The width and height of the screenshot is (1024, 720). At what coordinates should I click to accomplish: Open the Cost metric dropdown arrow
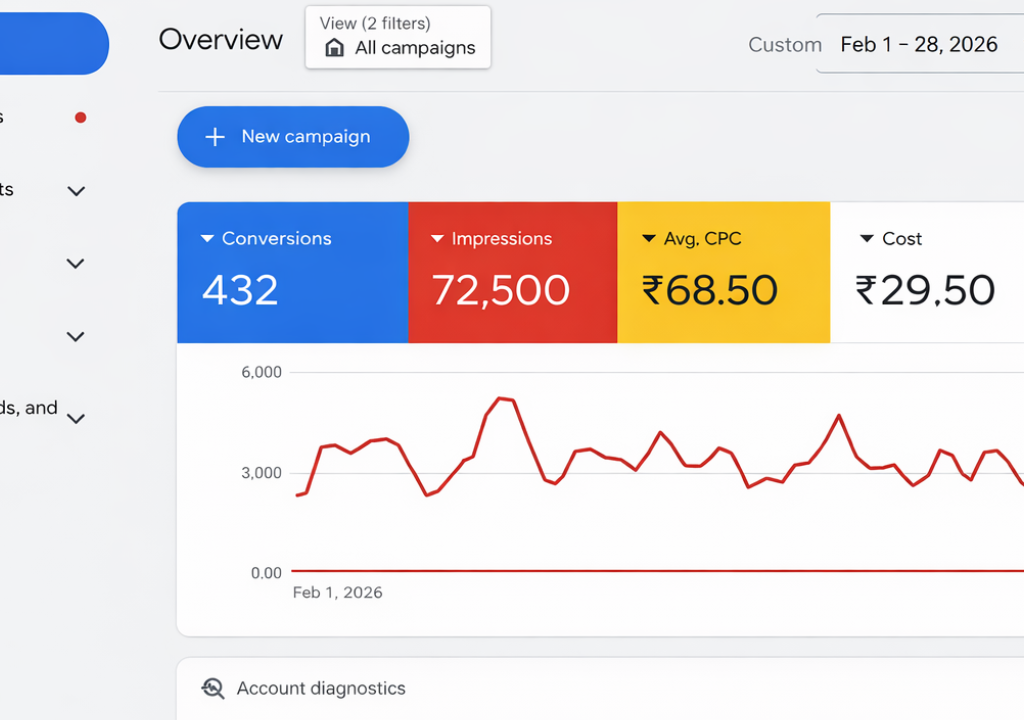coord(867,239)
